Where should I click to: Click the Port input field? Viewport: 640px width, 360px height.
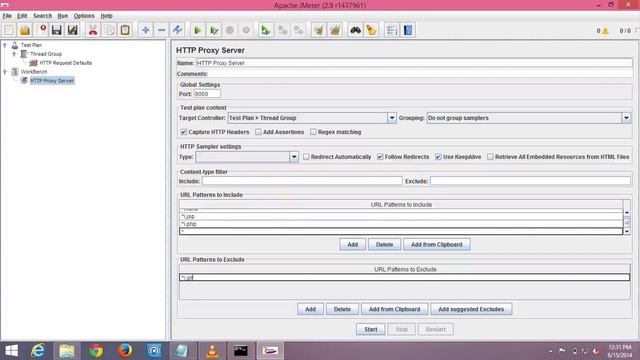[x=207, y=94]
